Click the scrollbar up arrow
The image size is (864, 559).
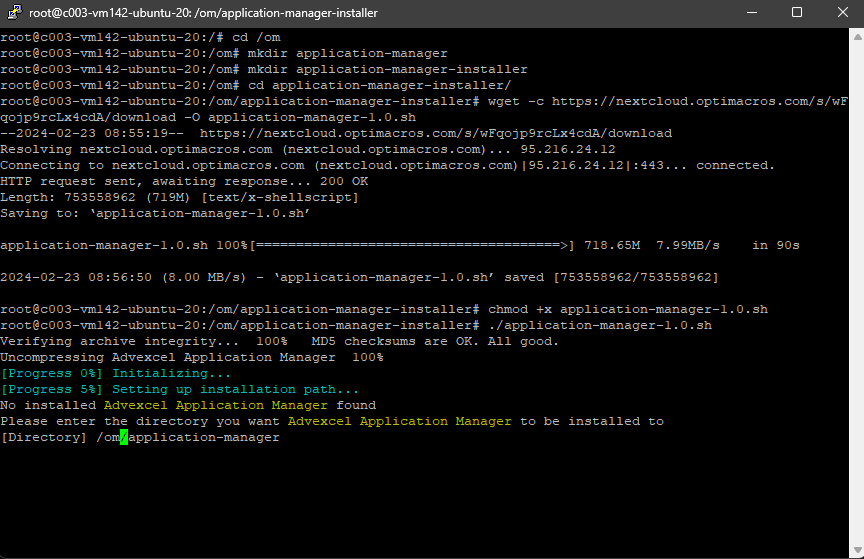coord(857,37)
